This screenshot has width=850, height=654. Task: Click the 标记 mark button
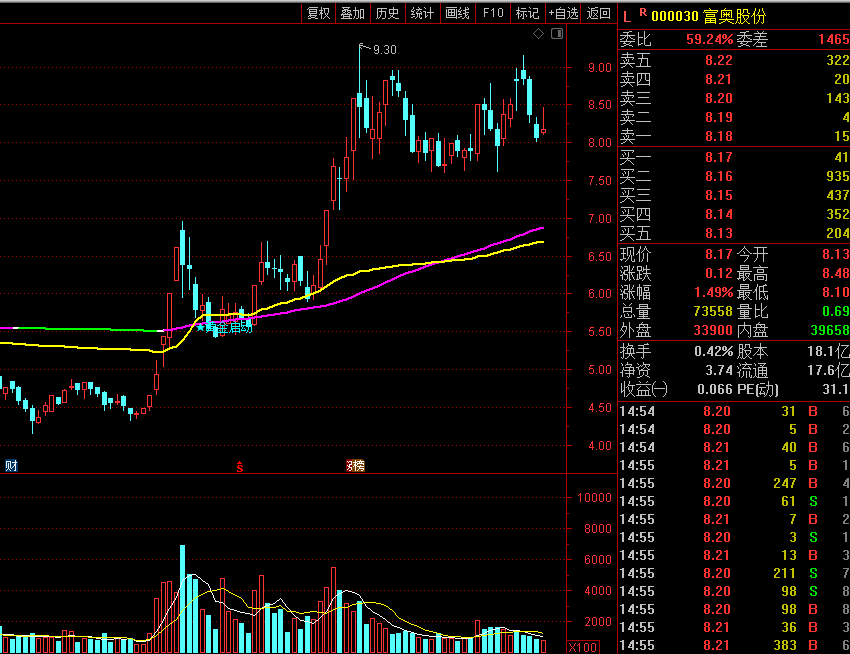(527, 14)
